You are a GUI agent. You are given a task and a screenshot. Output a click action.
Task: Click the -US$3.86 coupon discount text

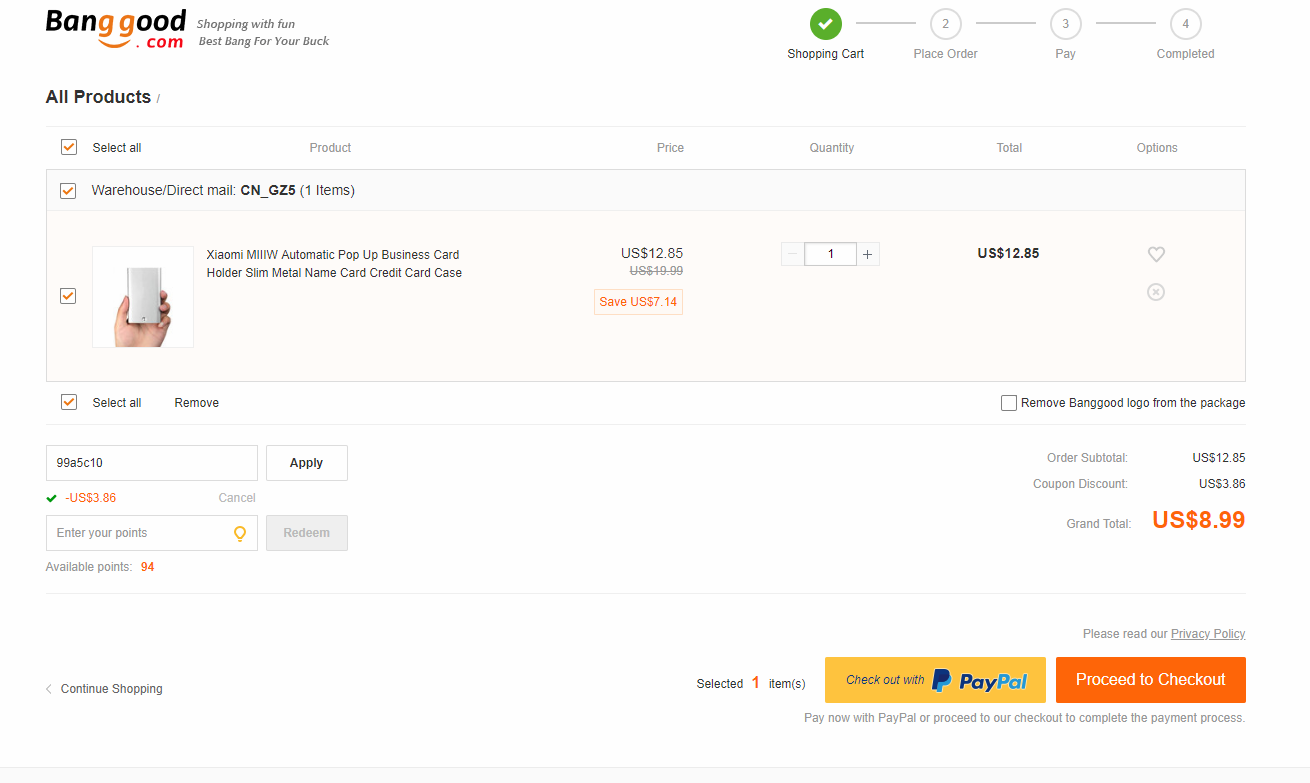pyautogui.click(x=91, y=498)
